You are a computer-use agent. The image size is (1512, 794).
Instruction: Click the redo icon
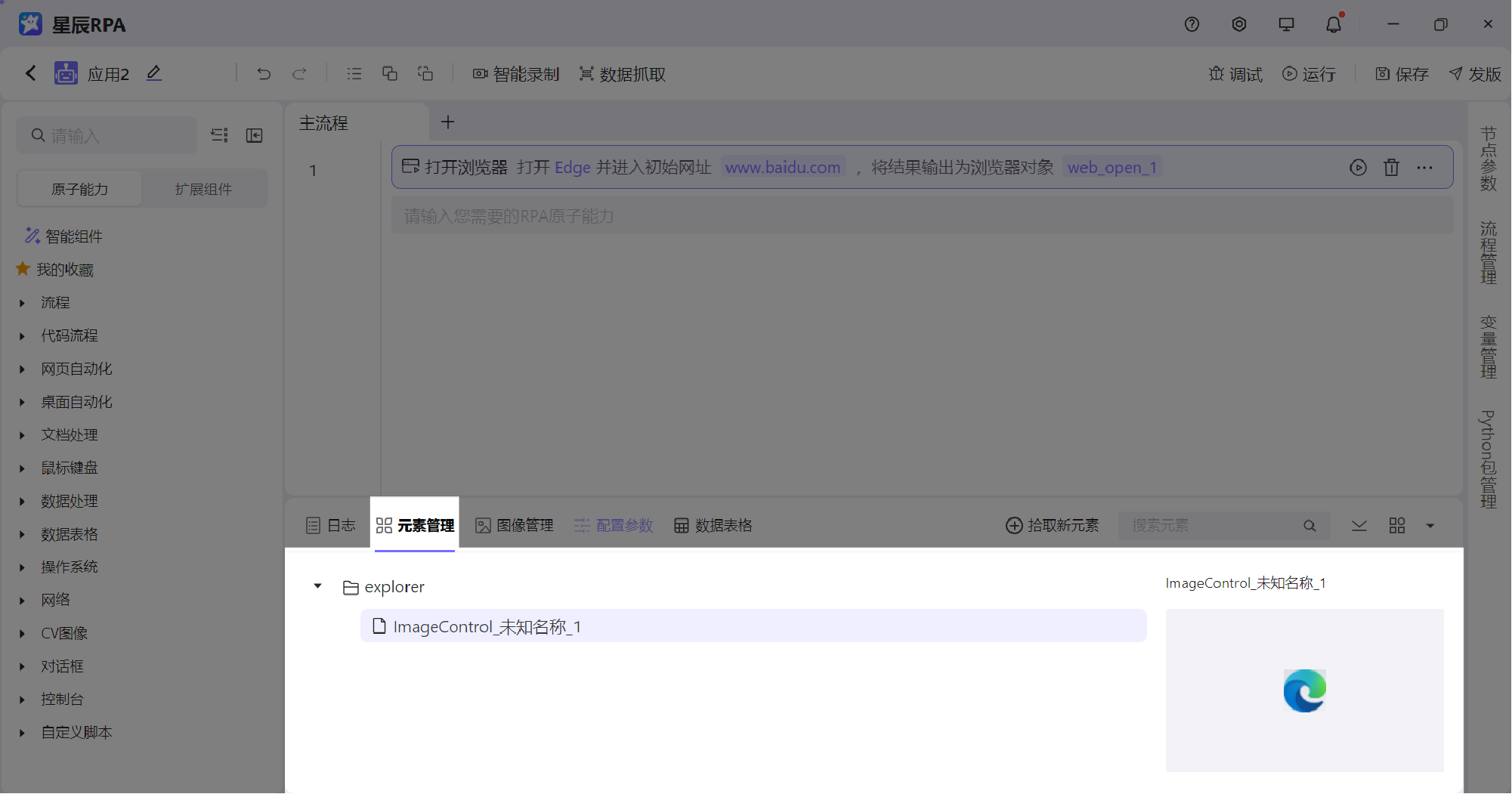[x=299, y=73]
